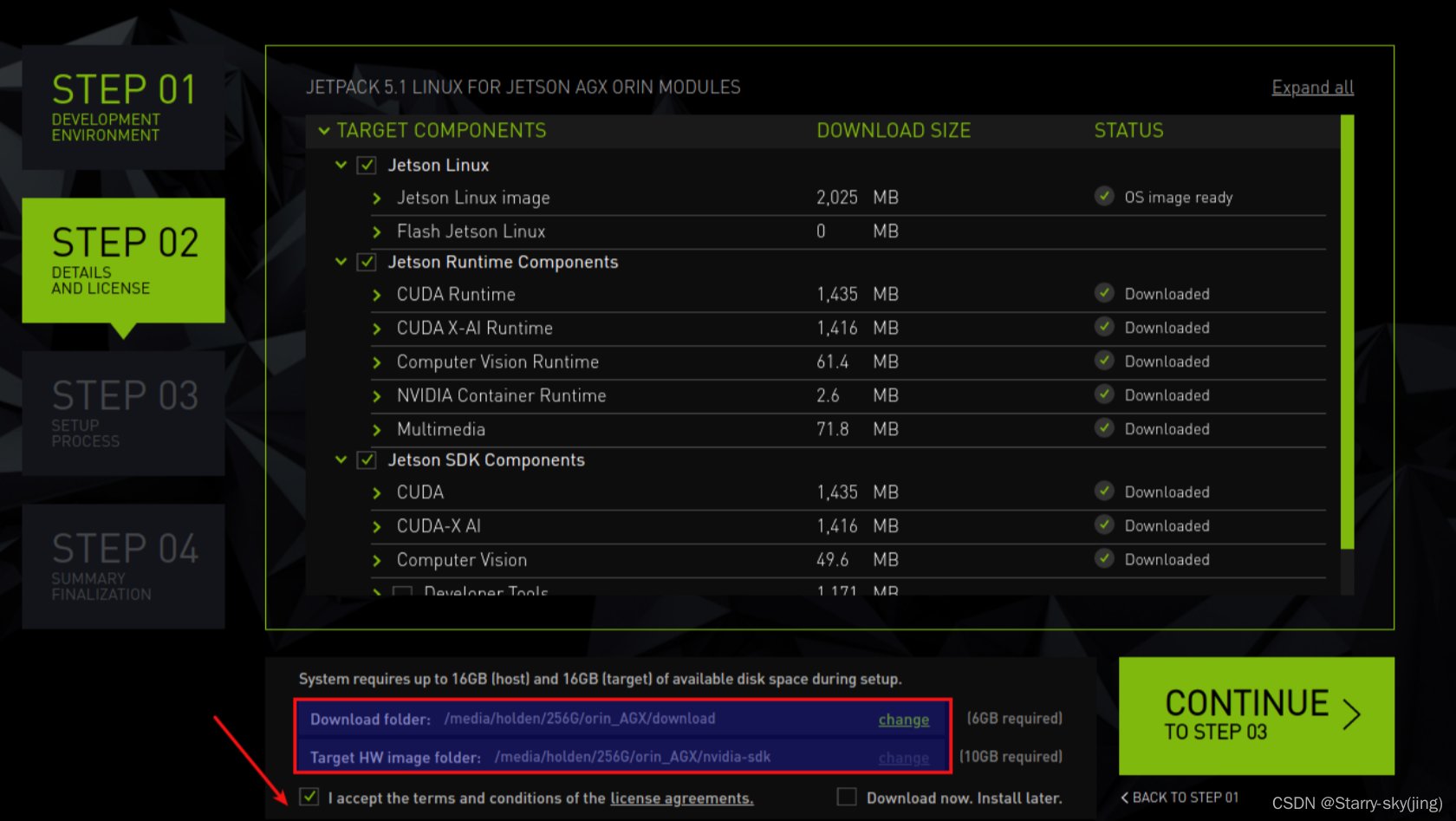1456x821 pixels.
Task: Change the Download folder path
Action: (903, 720)
